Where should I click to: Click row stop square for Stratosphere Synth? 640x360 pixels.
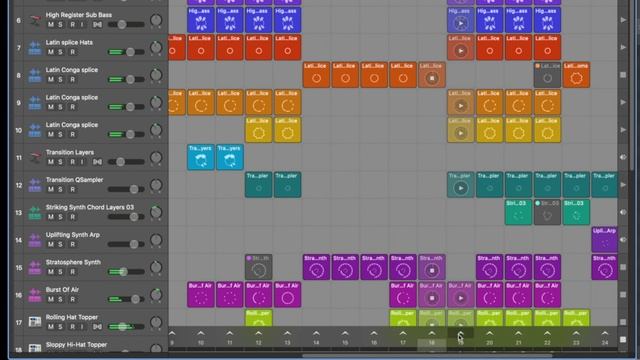[623, 267]
